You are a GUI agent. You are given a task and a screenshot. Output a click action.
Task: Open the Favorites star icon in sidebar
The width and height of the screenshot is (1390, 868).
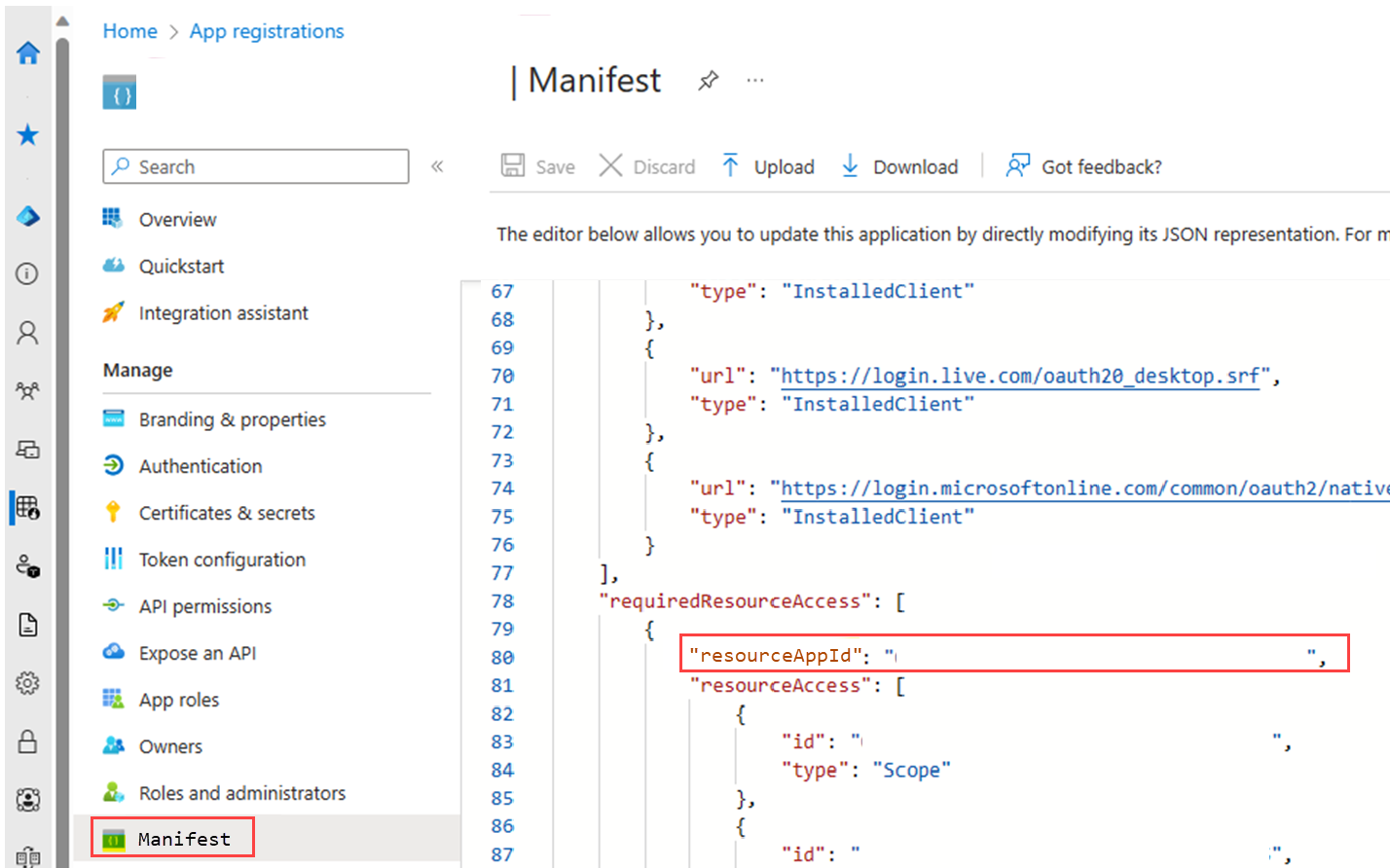click(x=28, y=134)
